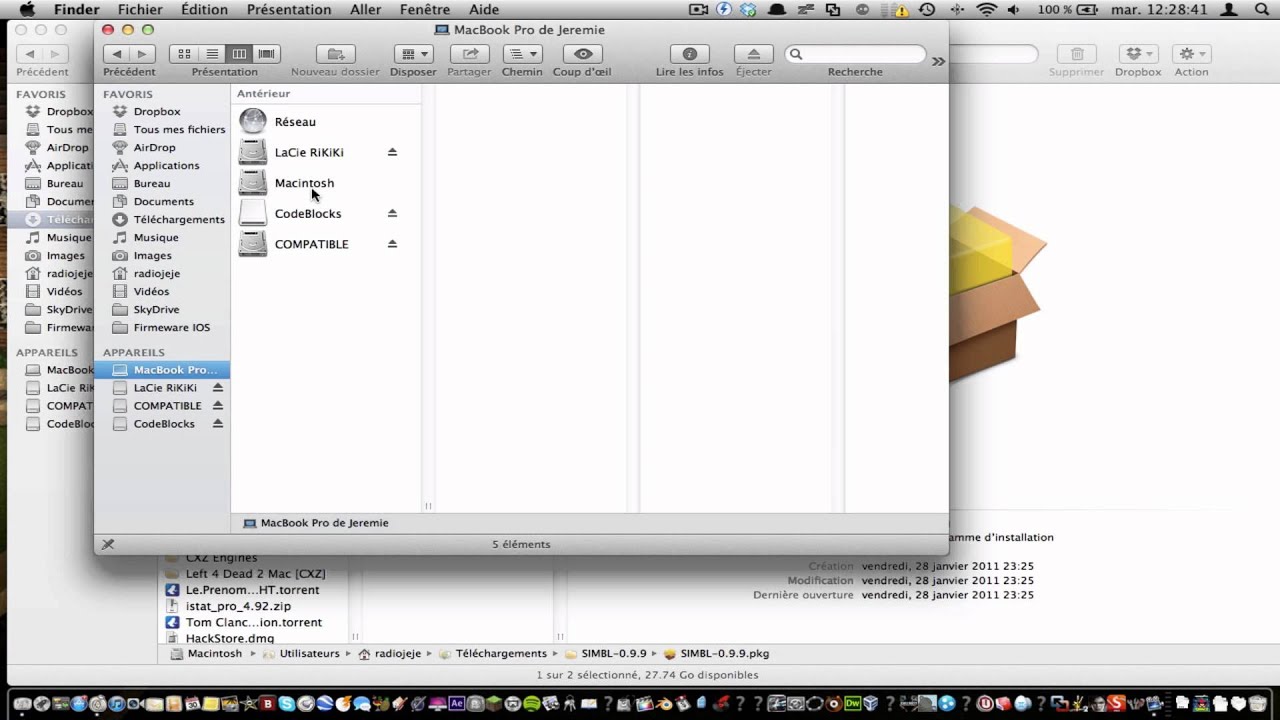This screenshot has width=1280, height=720.
Task: Open the Chemin path dropdown
Action: pyautogui.click(x=522, y=54)
